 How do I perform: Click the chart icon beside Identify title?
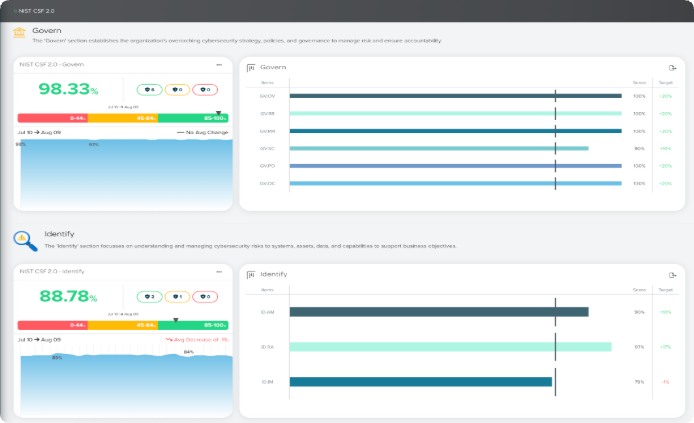251,275
